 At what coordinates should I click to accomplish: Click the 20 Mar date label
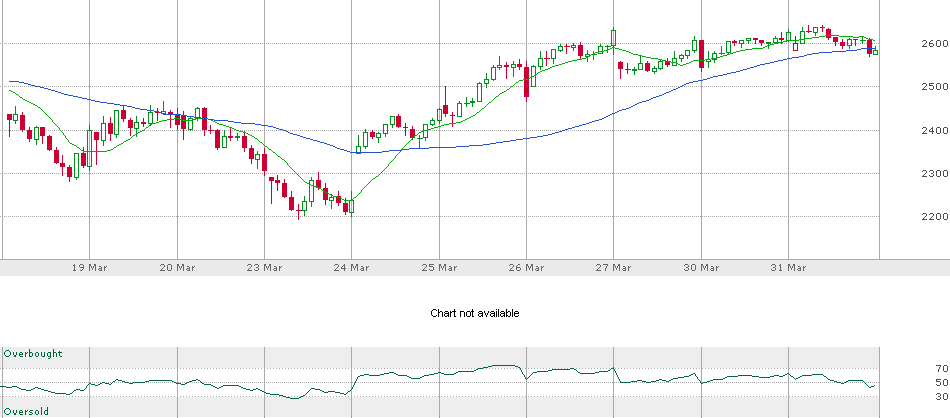pos(177,268)
